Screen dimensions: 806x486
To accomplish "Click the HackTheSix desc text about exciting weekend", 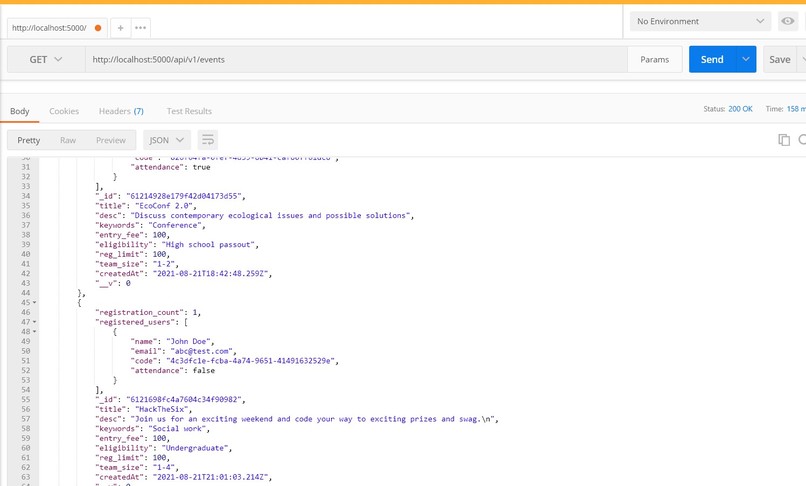I will [313, 419].
